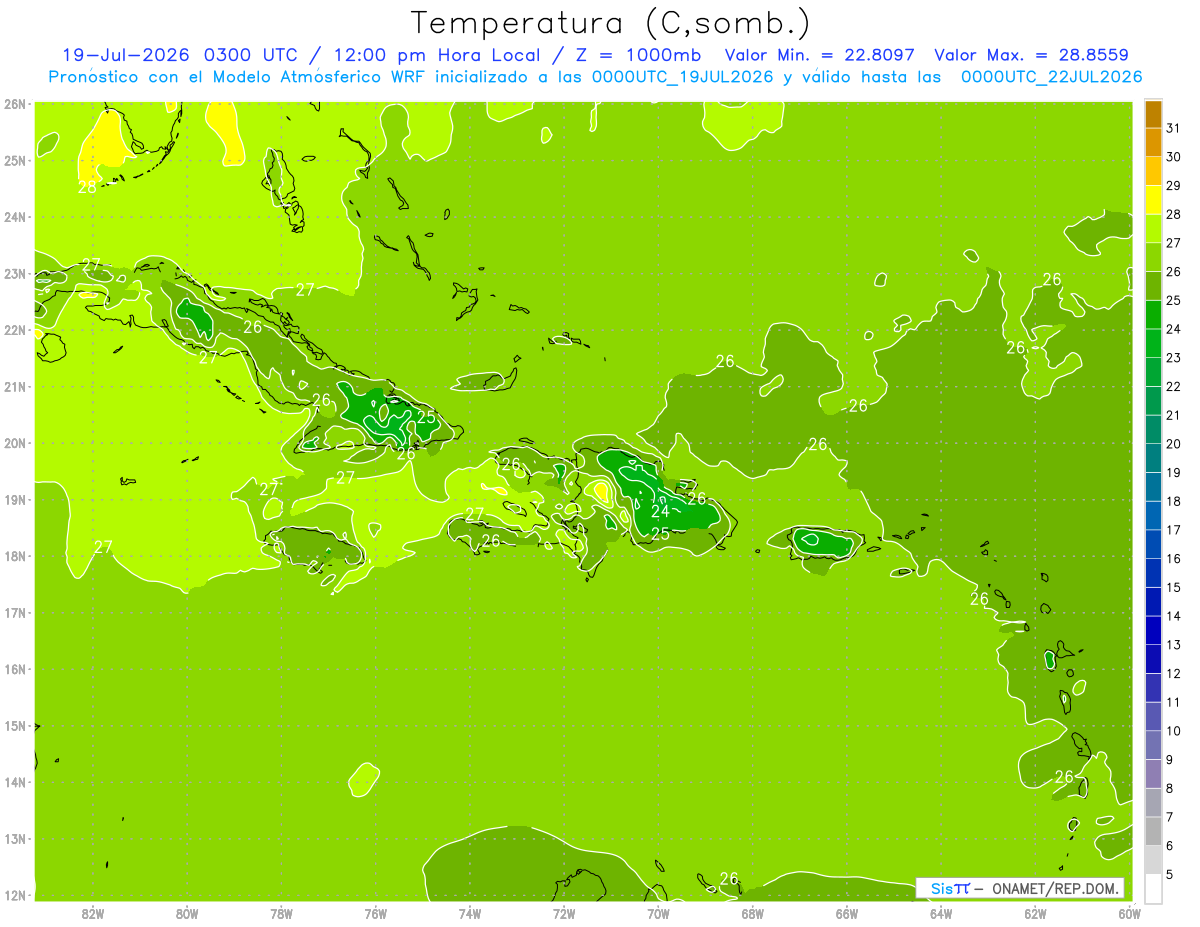Click the 22N latitude axis label

(15, 330)
